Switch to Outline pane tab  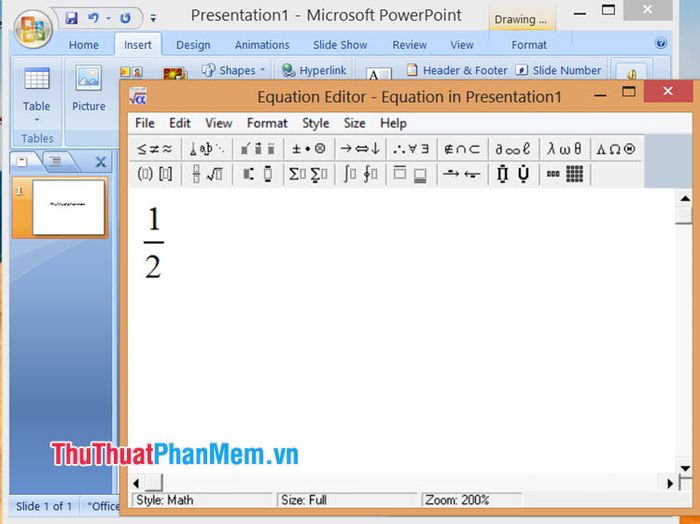(57, 161)
